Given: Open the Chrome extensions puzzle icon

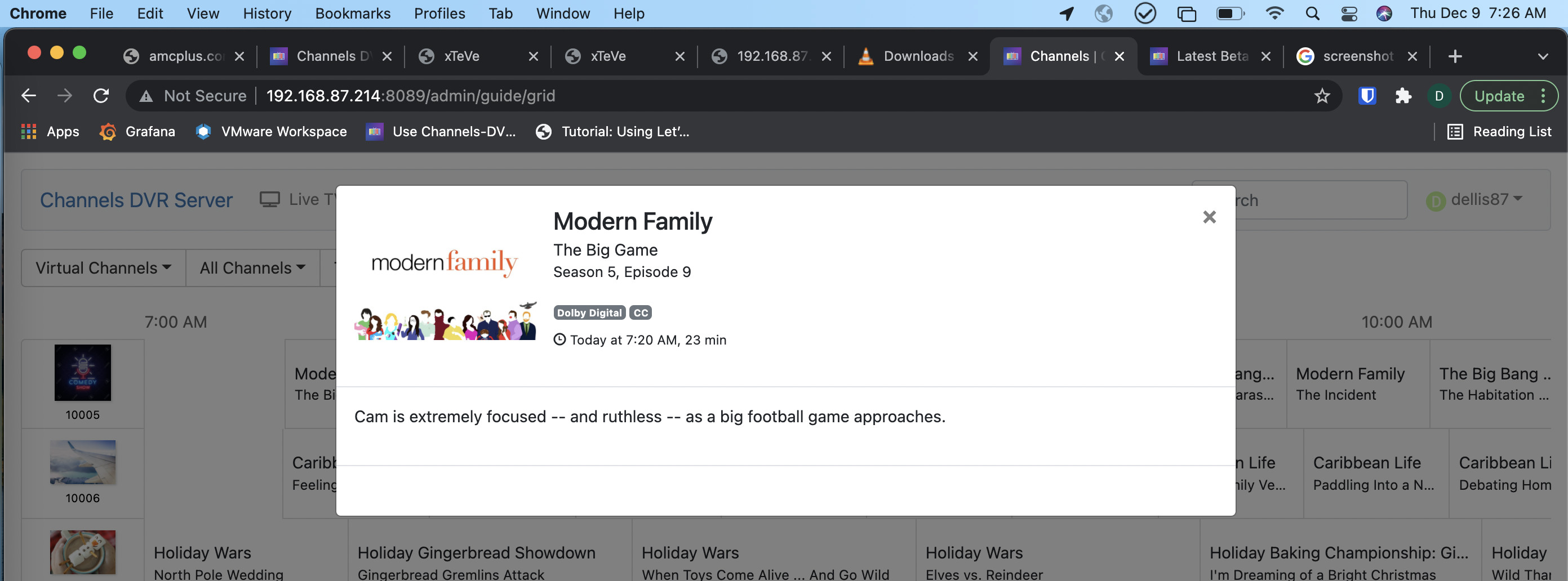Looking at the screenshot, I should click(x=1402, y=96).
